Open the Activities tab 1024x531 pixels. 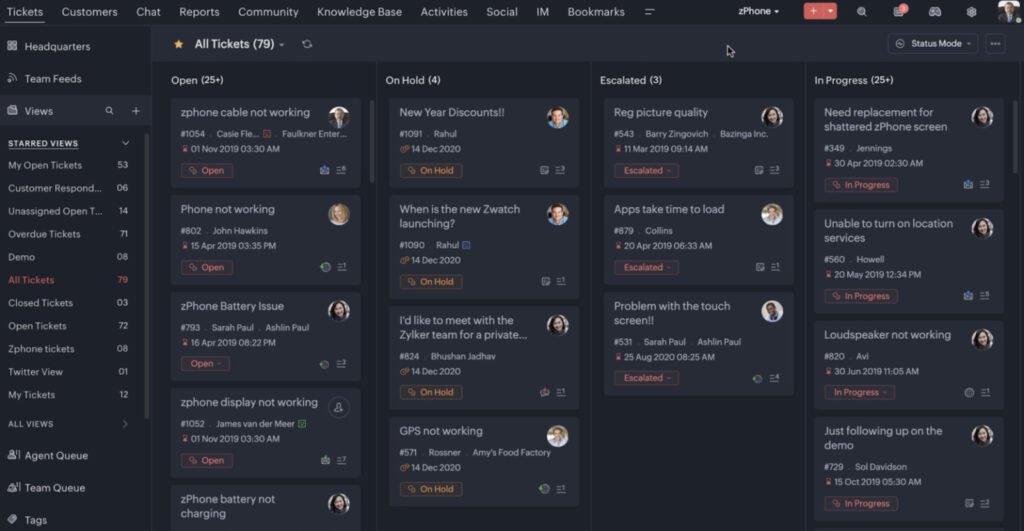pyautogui.click(x=444, y=12)
